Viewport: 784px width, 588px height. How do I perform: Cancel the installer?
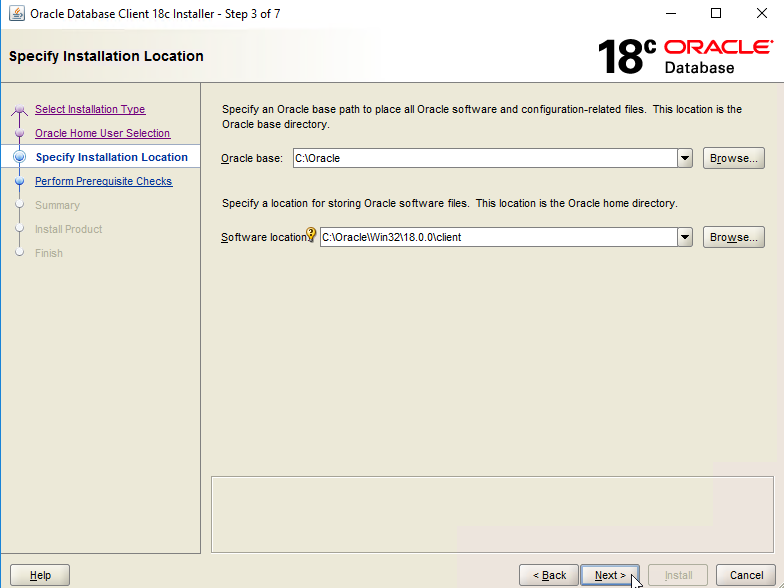click(x=746, y=576)
